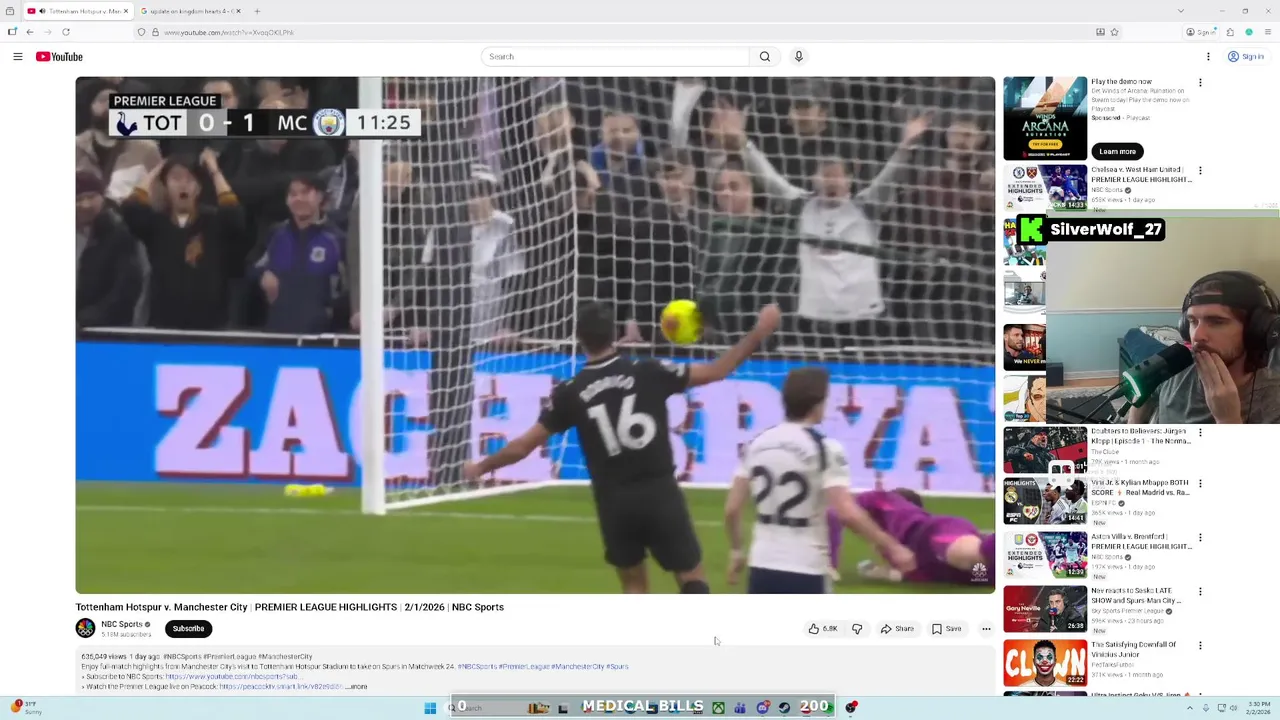The width and height of the screenshot is (1280, 720).
Task: Click Learn more on the Arcana ad
Action: point(1117,152)
